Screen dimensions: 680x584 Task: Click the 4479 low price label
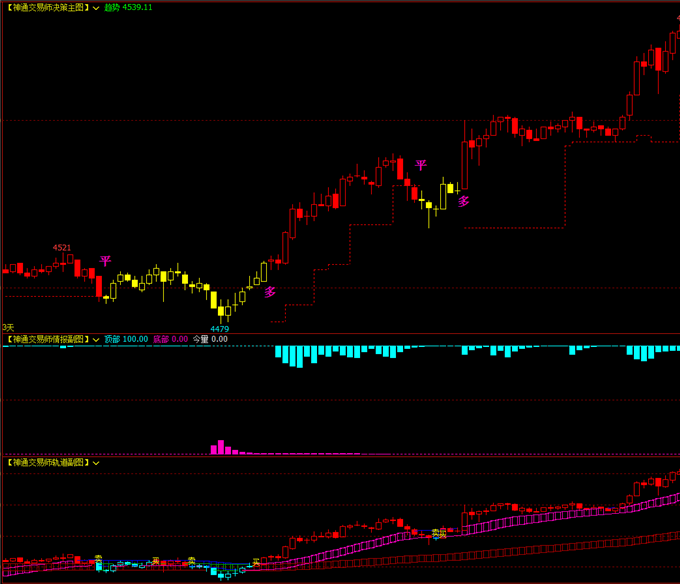pos(219,329)
